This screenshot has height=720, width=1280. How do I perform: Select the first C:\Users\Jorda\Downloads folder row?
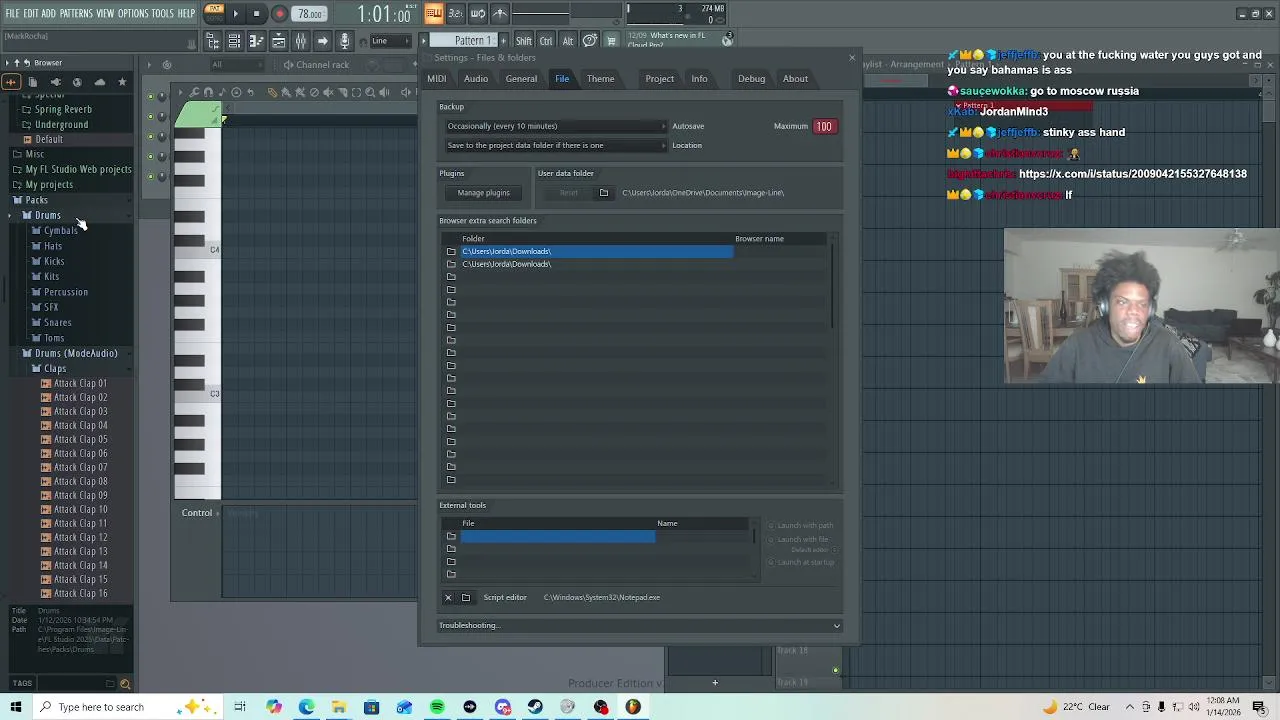pos(597,251)
